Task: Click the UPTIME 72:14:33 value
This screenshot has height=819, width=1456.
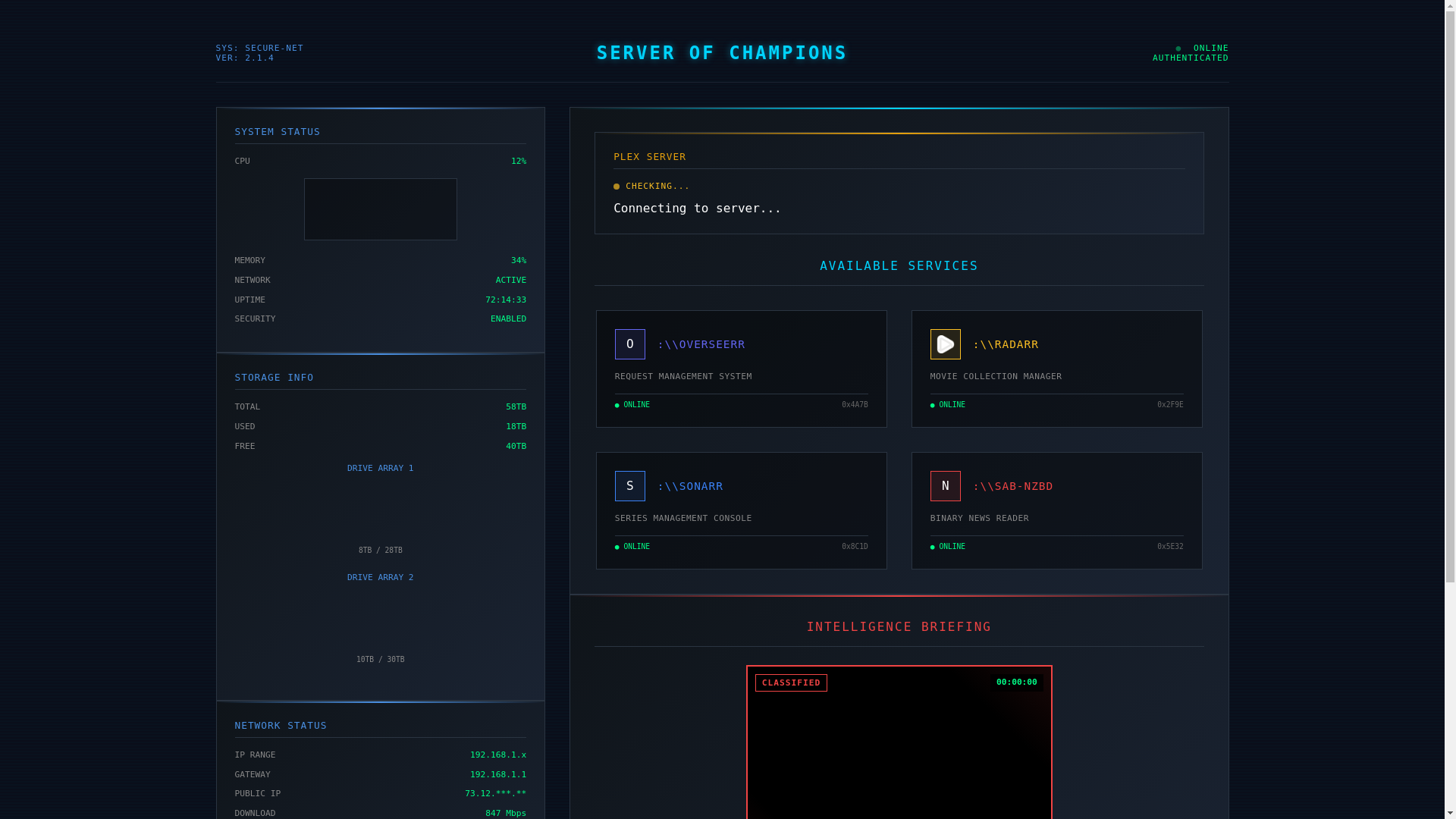Action: click(x=506, y=300)
